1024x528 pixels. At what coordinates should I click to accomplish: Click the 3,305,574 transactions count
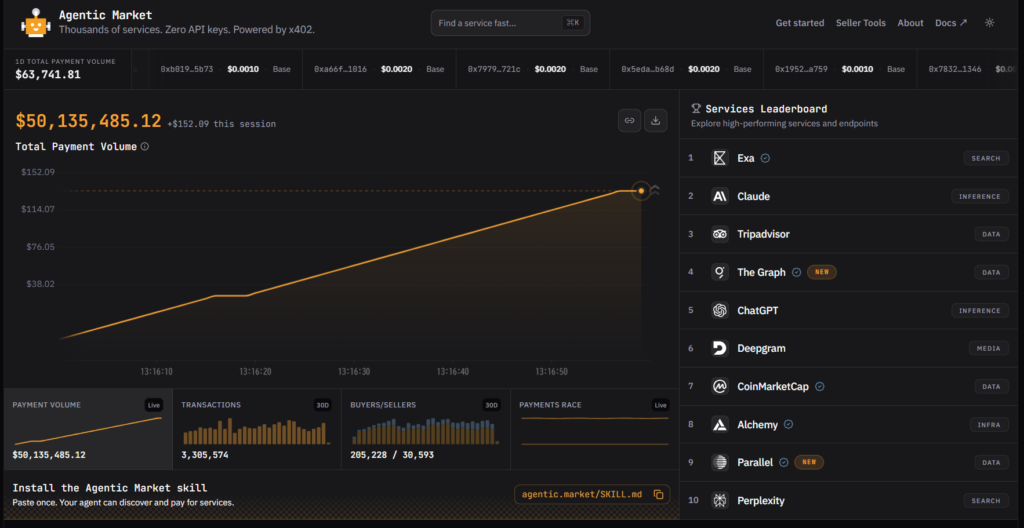(204, 455)
